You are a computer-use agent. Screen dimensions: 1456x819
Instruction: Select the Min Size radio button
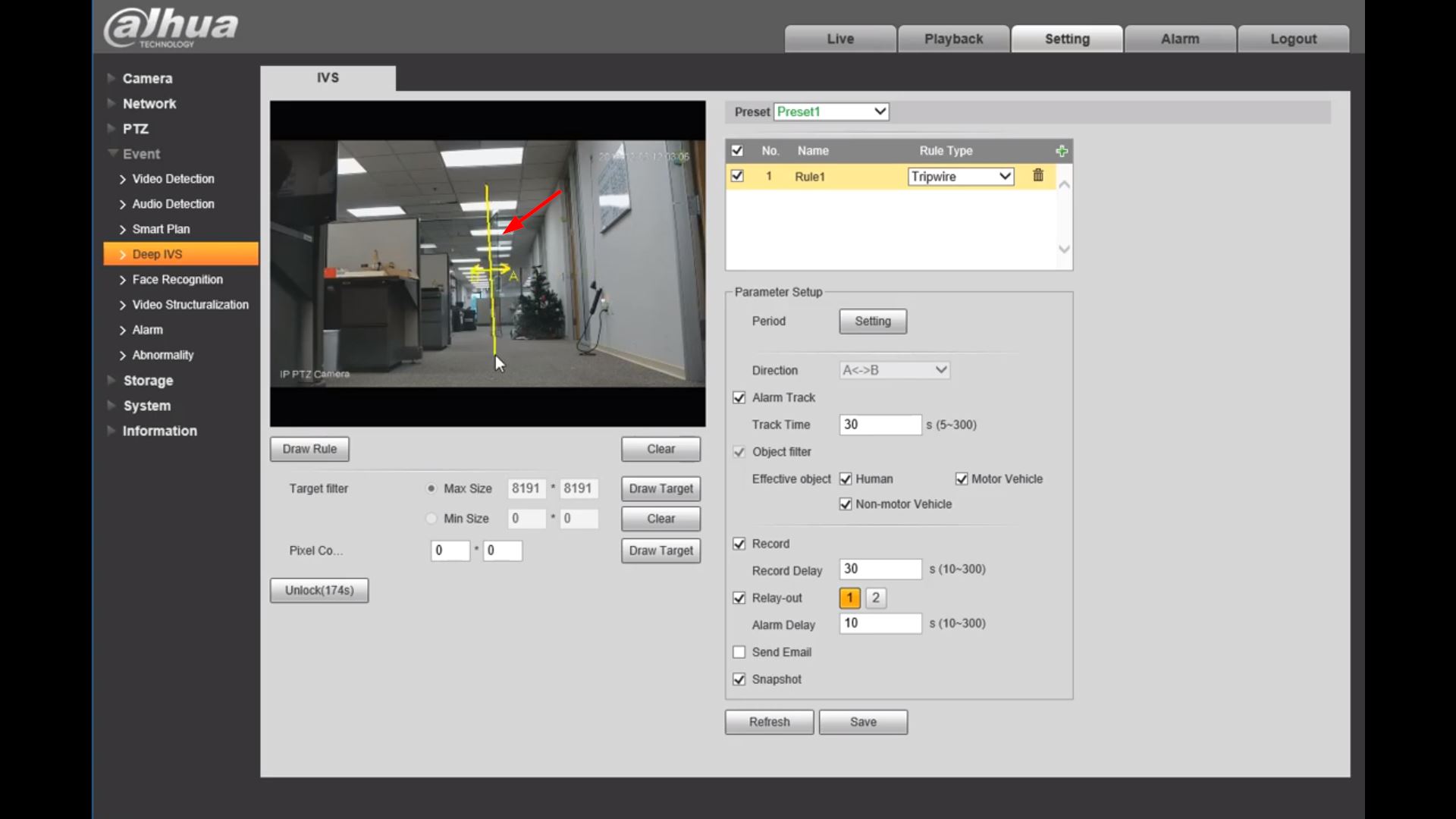(x=431, y=518)
